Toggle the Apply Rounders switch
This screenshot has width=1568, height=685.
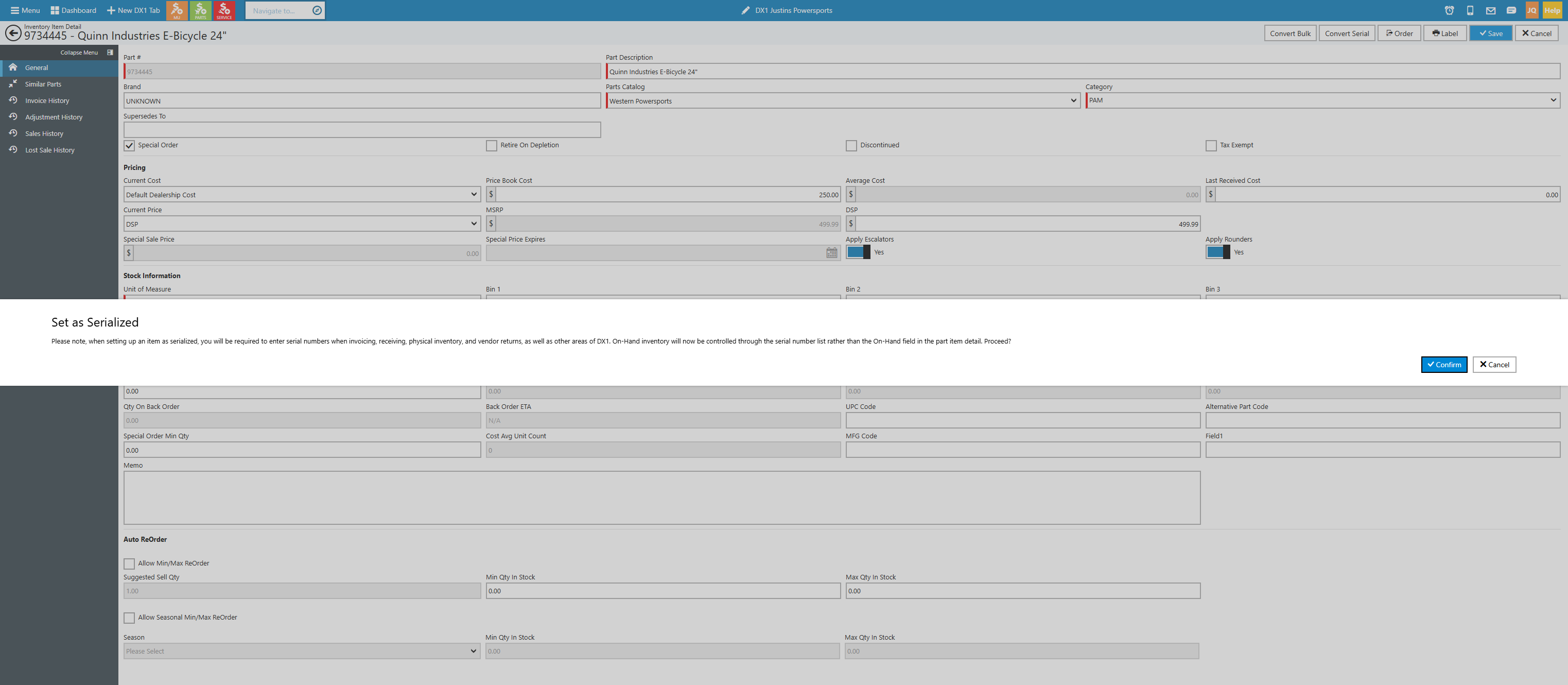coord(1218,252)
